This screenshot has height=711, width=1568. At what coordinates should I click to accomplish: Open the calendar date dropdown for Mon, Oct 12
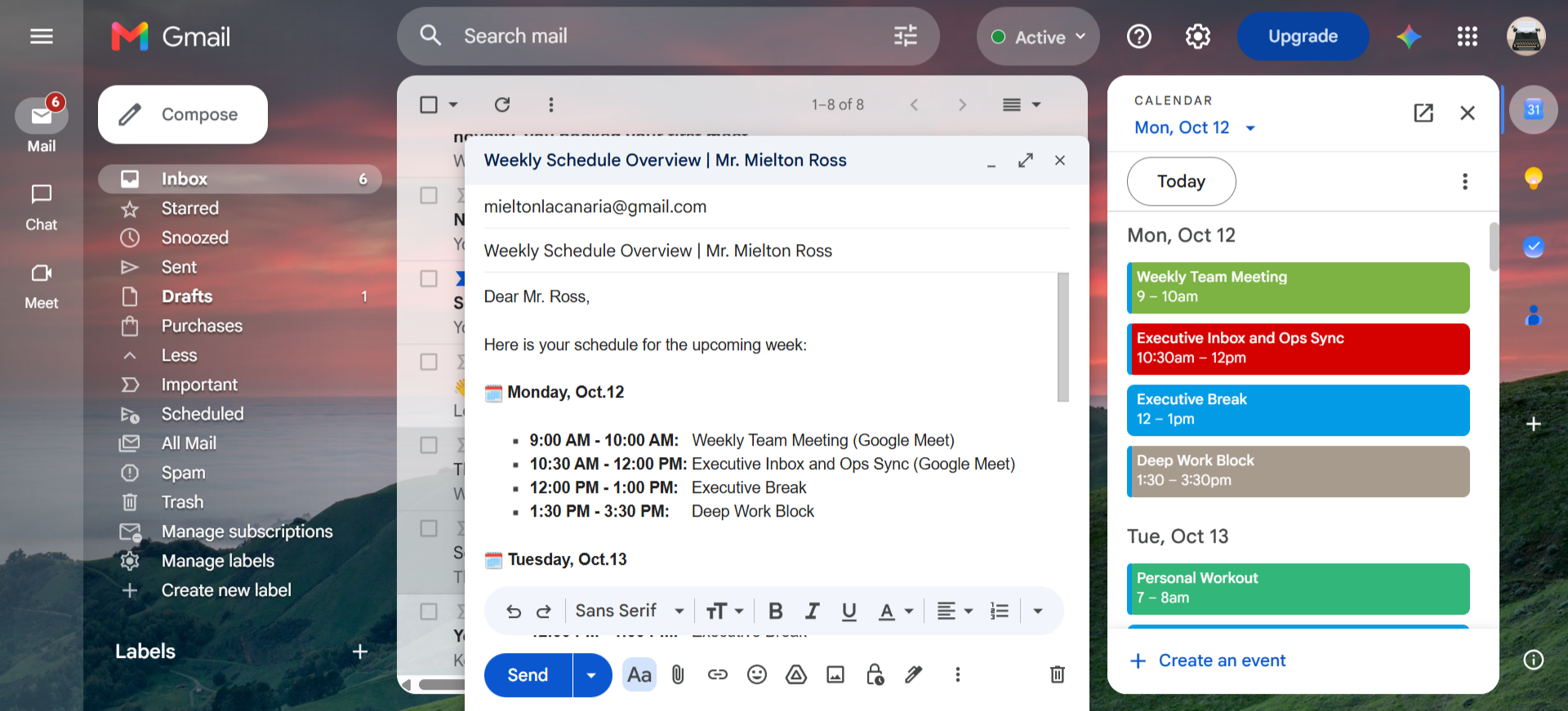[x=1195, y=127]
